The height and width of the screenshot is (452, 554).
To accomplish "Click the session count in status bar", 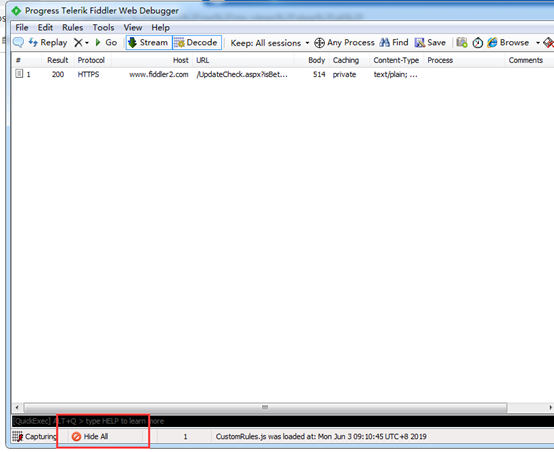I will 185,437.
